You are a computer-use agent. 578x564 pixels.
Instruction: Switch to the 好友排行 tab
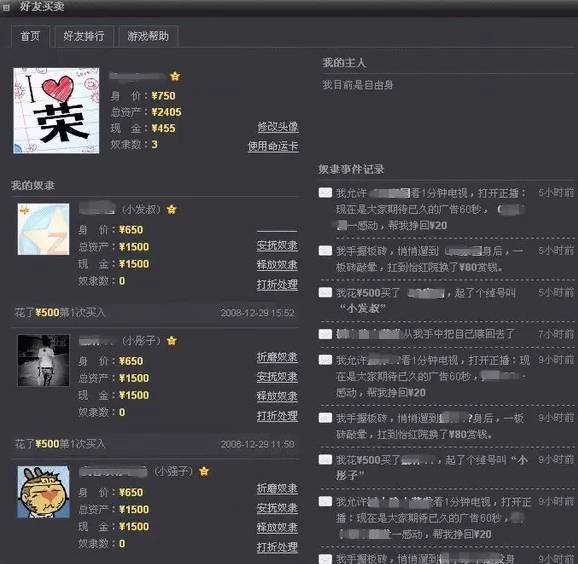pos(84,36)
